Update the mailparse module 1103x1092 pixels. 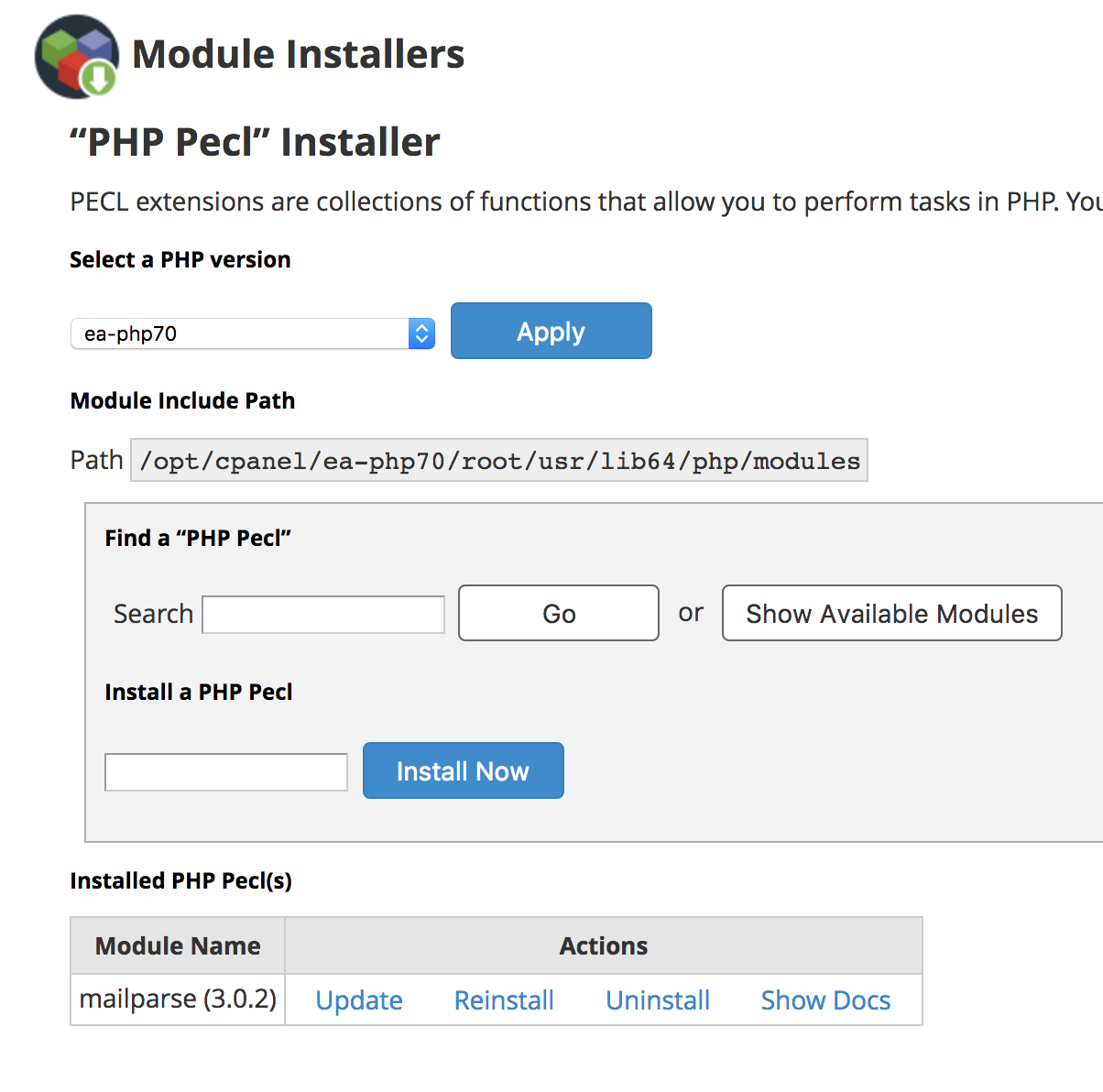(x=359, y=1000)
